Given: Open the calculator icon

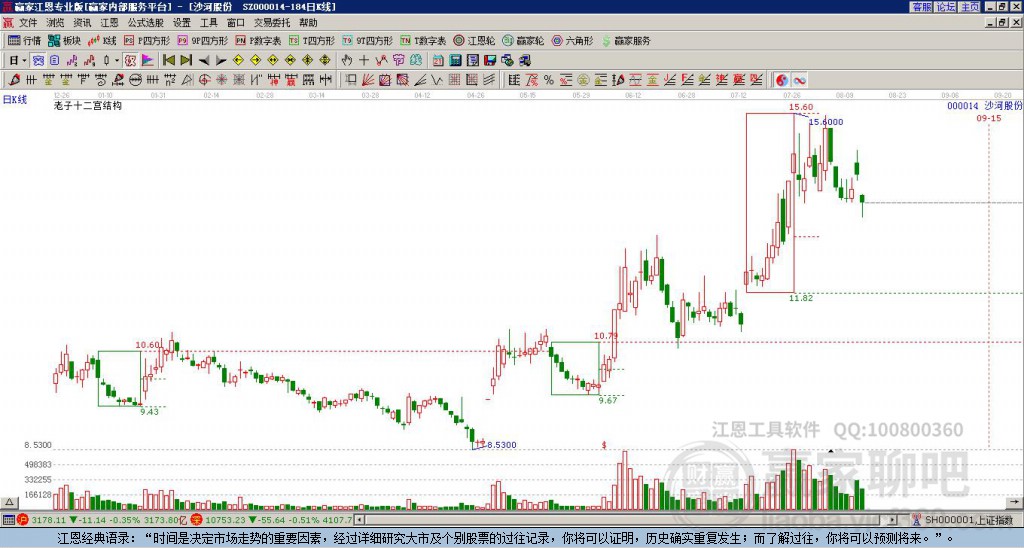Looking at the screenshot, I should (x=455, y=61).
